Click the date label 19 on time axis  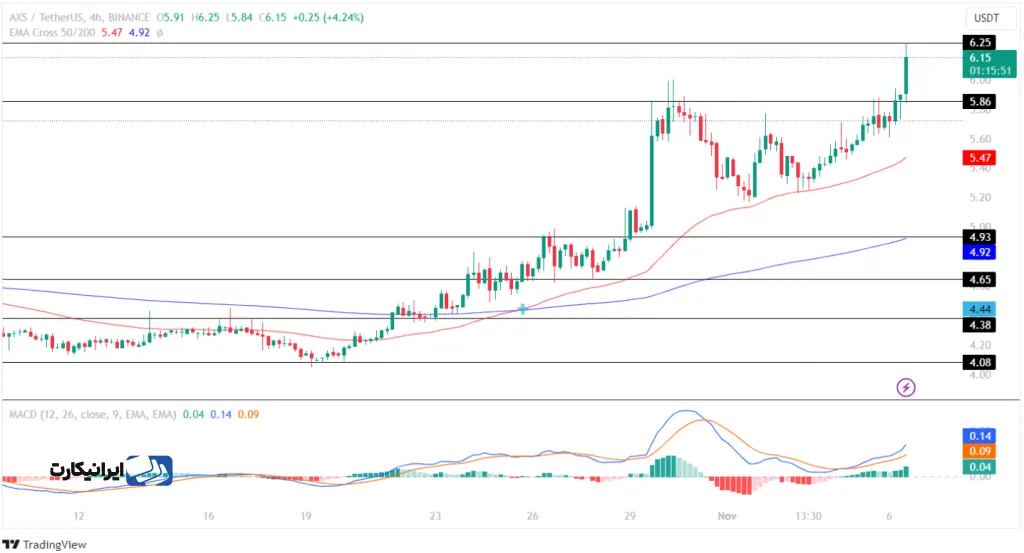(306, 516)
